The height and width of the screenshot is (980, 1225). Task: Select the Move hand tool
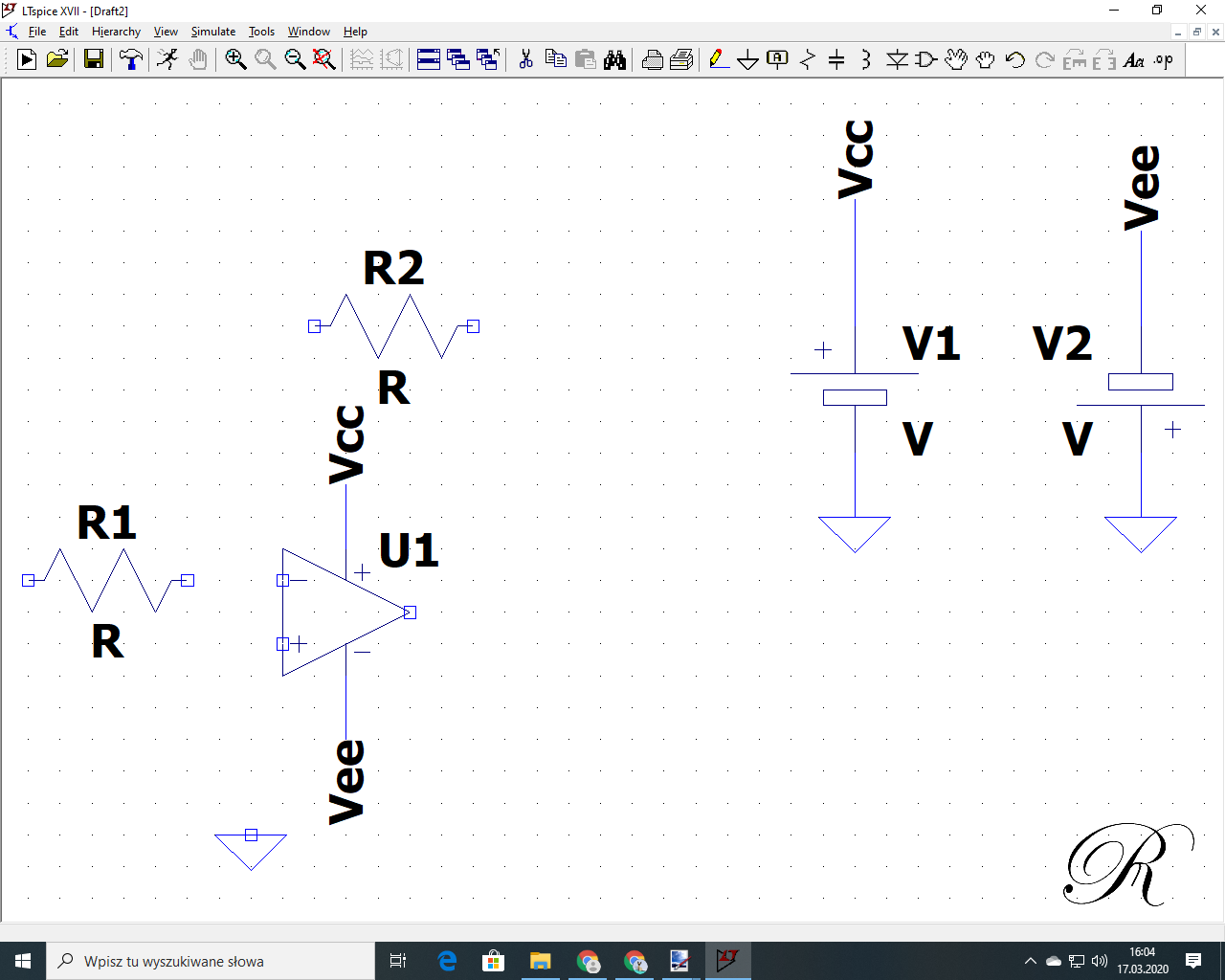(x=955, y=59)
